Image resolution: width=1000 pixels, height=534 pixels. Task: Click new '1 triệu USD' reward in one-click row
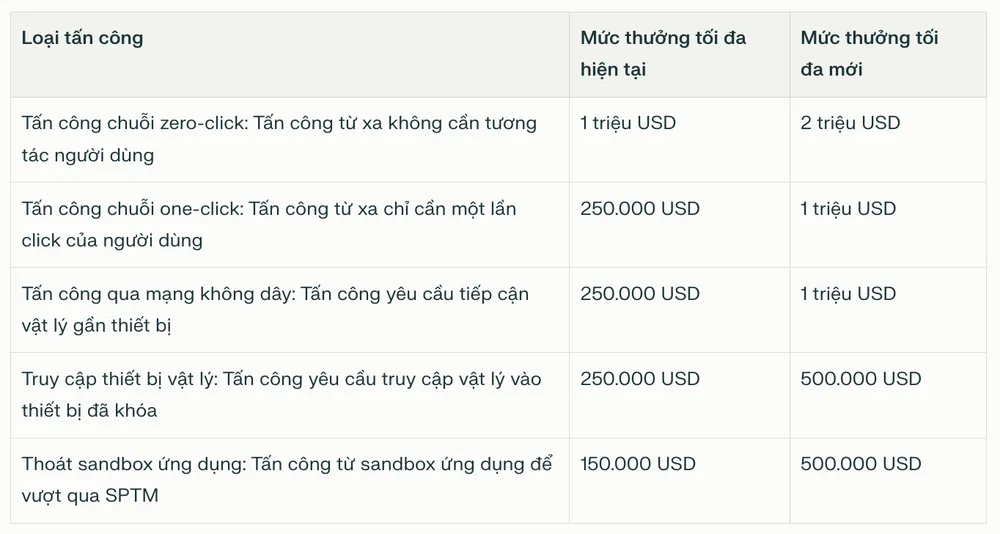(x=848, y=209)
